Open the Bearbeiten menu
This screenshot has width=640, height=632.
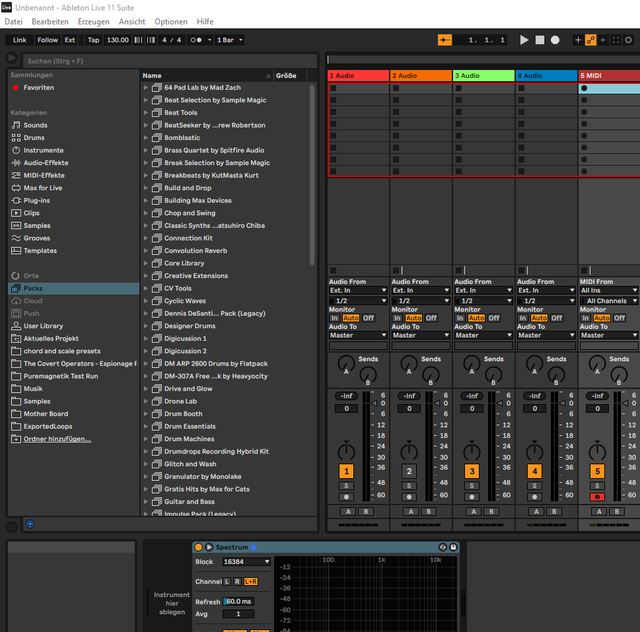pyautogui.click(x=50, y=22)
